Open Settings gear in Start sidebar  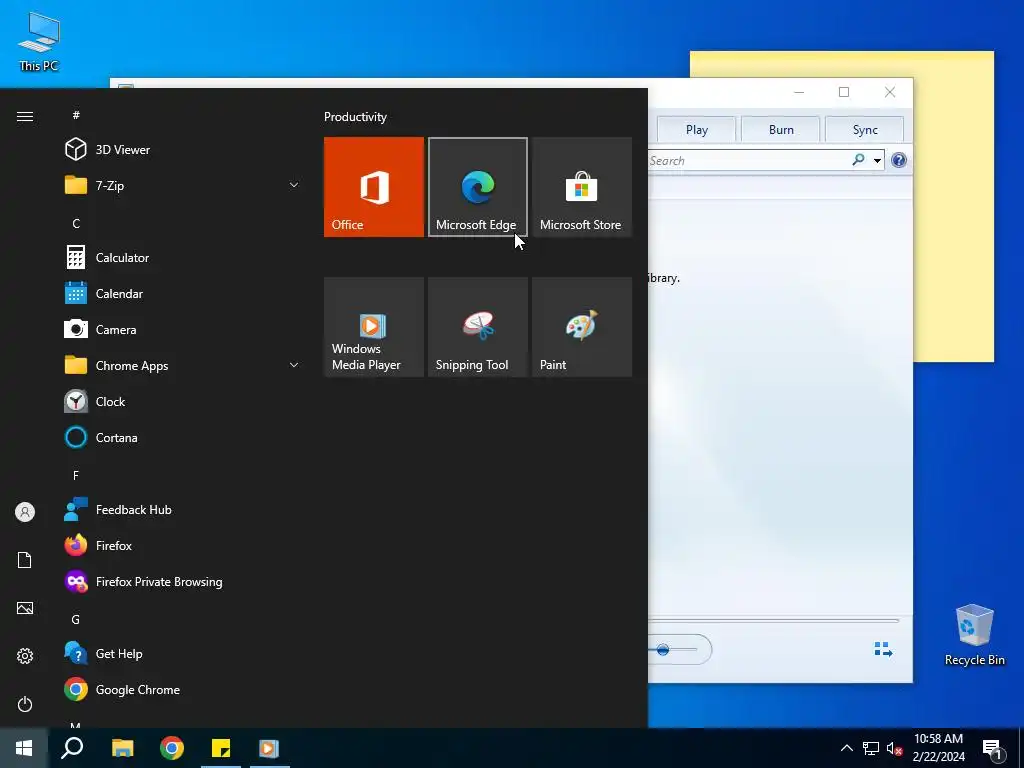pyautogui.click(x=25, y=656)
